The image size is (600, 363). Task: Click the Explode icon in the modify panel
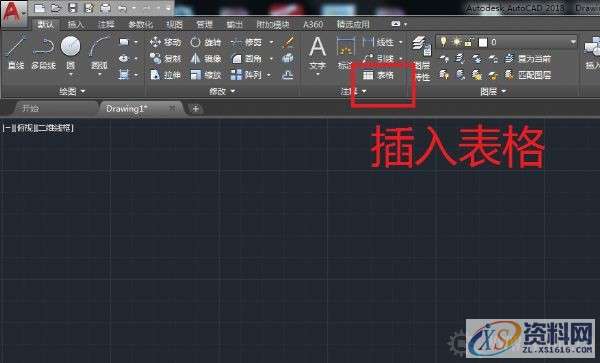click(x=288, y=58)
